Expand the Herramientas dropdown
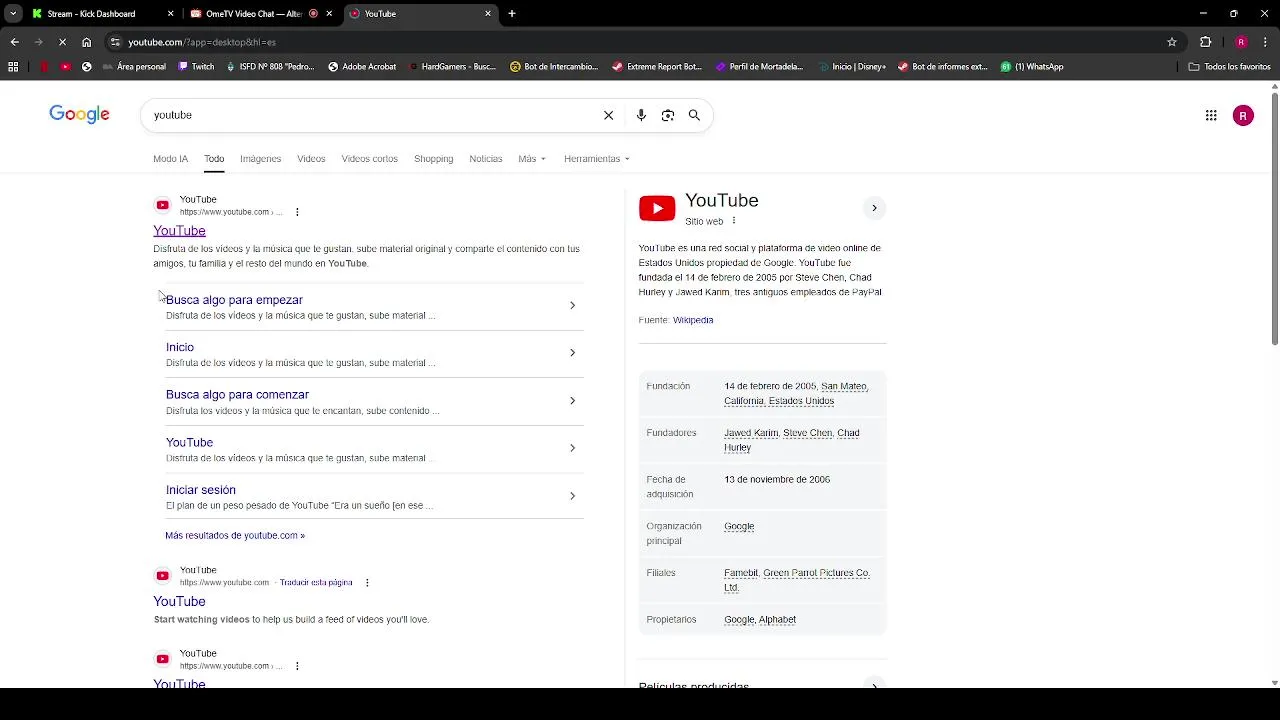Viewport: 1280px width, 720px height. click(597, 159)
